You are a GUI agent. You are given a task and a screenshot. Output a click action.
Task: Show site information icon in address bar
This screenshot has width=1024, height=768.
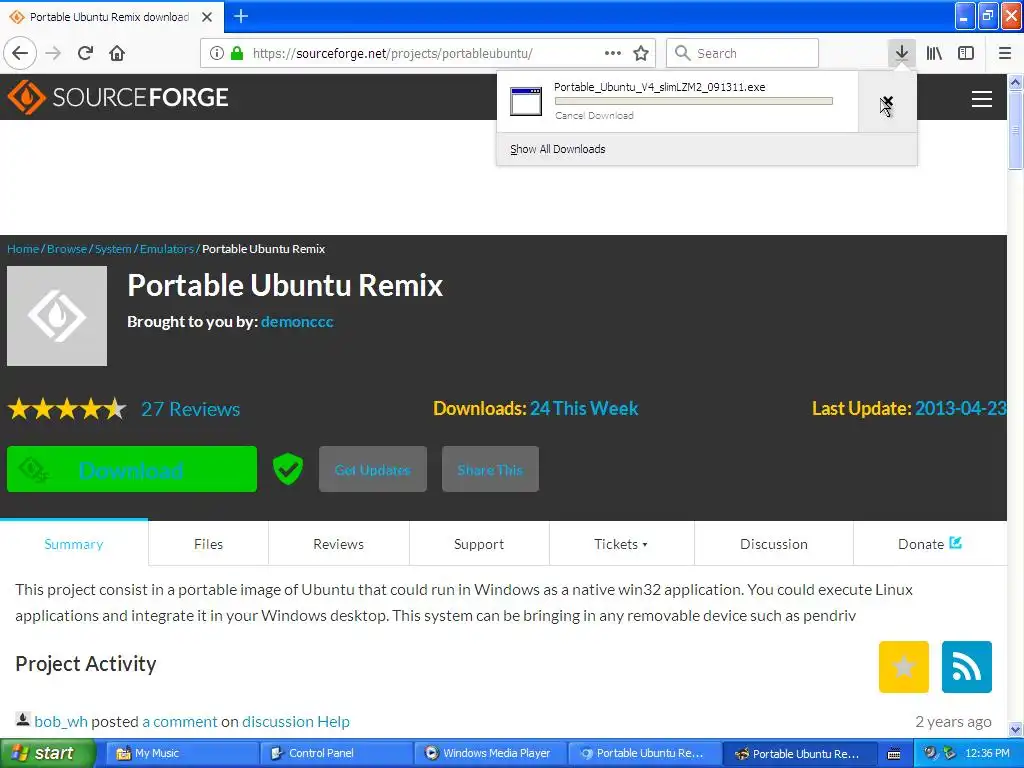[x=216, y=53]
